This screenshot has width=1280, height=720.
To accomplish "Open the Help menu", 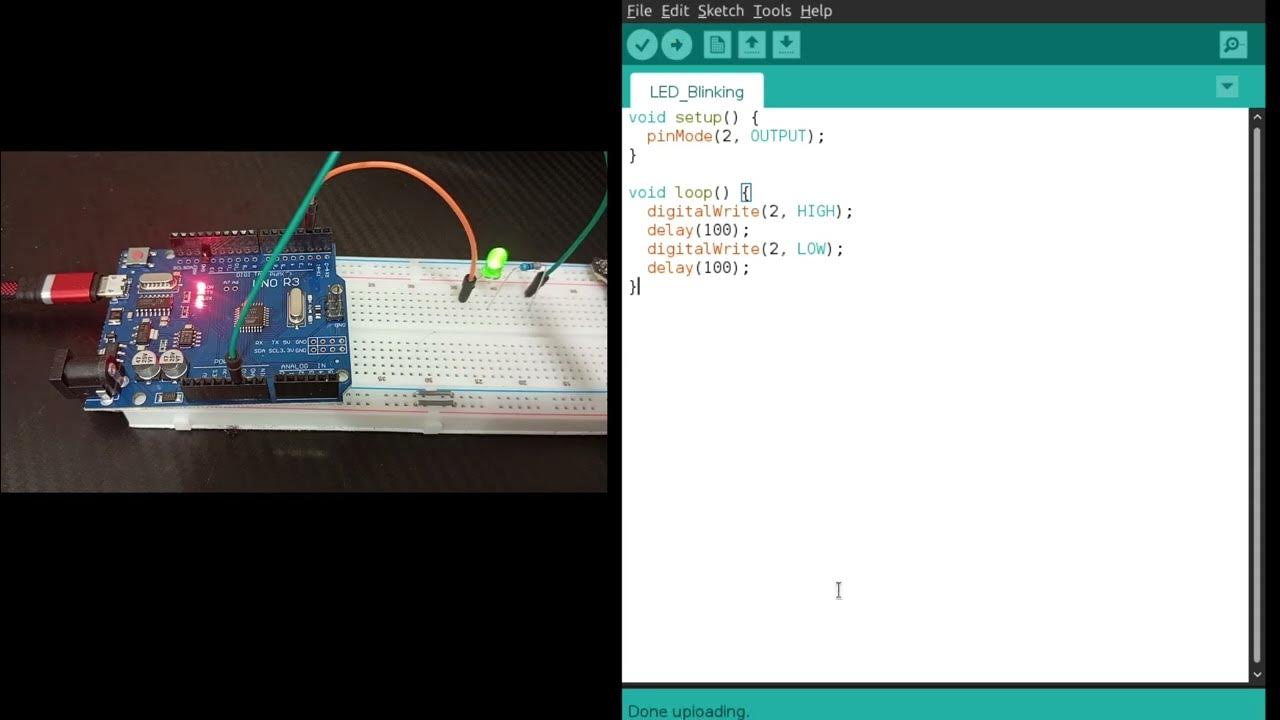I will click(x=816, y=11).
